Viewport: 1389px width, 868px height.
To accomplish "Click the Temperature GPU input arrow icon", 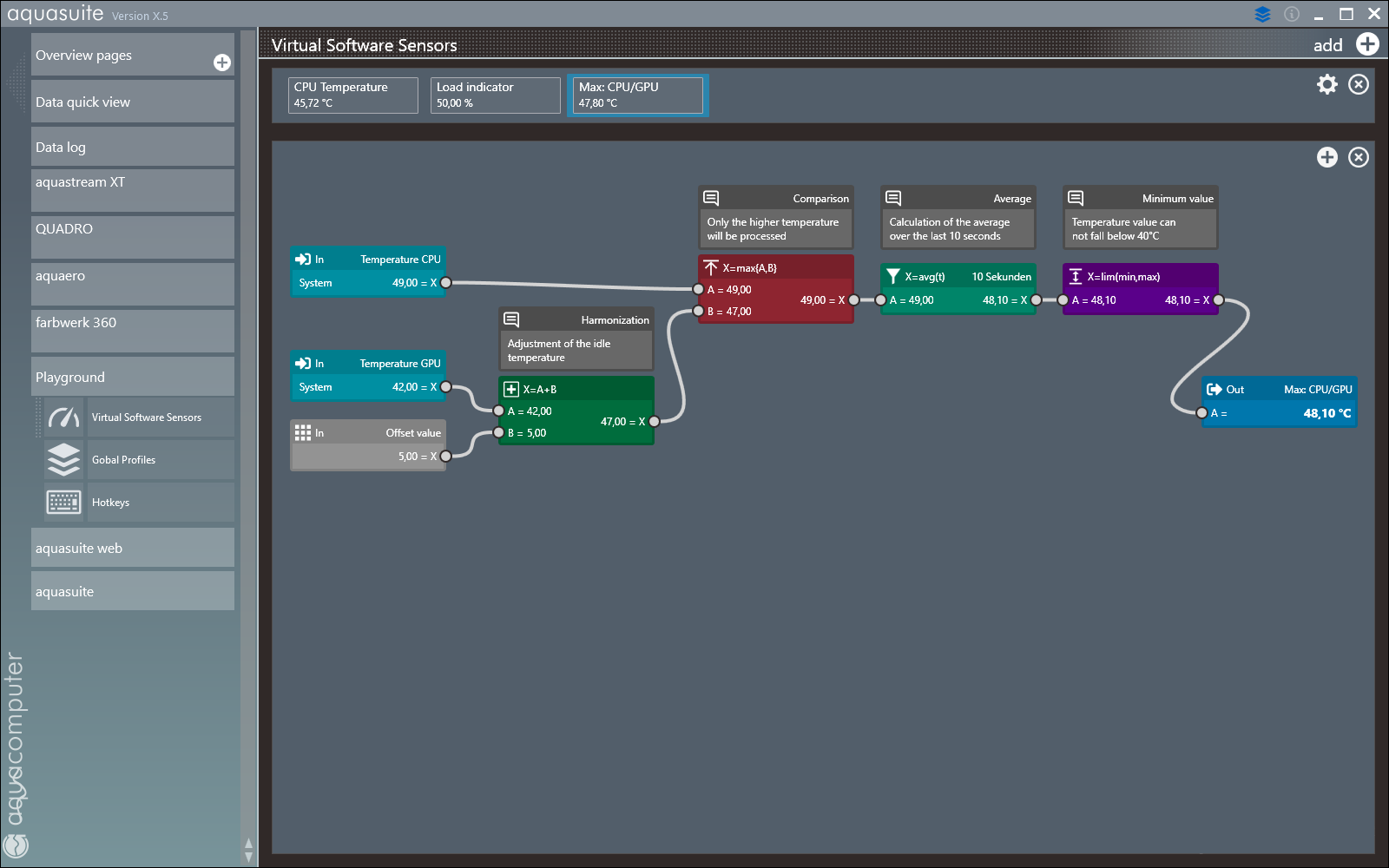I will coord(303,363).
